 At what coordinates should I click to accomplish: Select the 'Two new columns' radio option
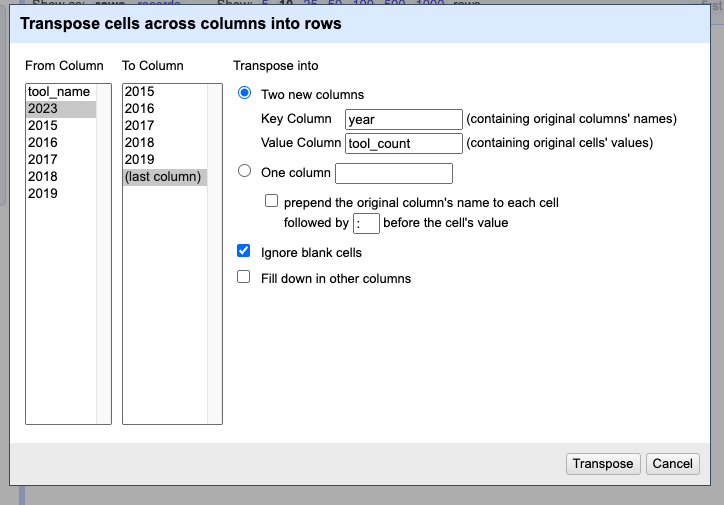(x=244, y=94)
